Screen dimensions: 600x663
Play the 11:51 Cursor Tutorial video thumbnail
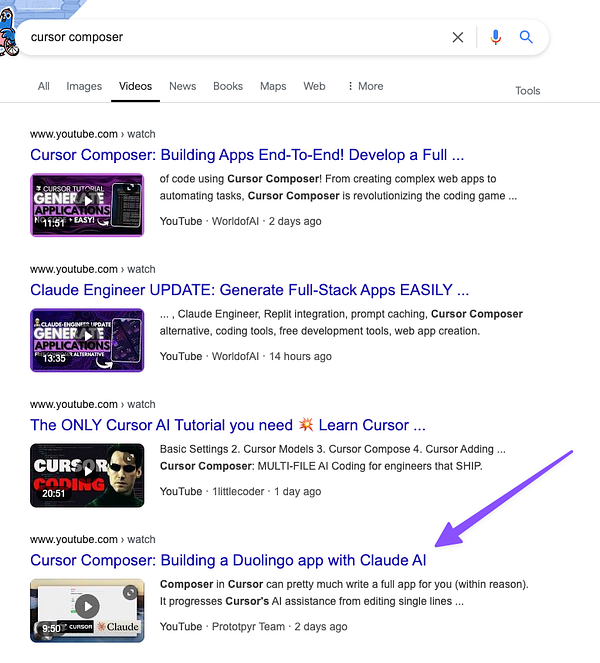(87, 205)
